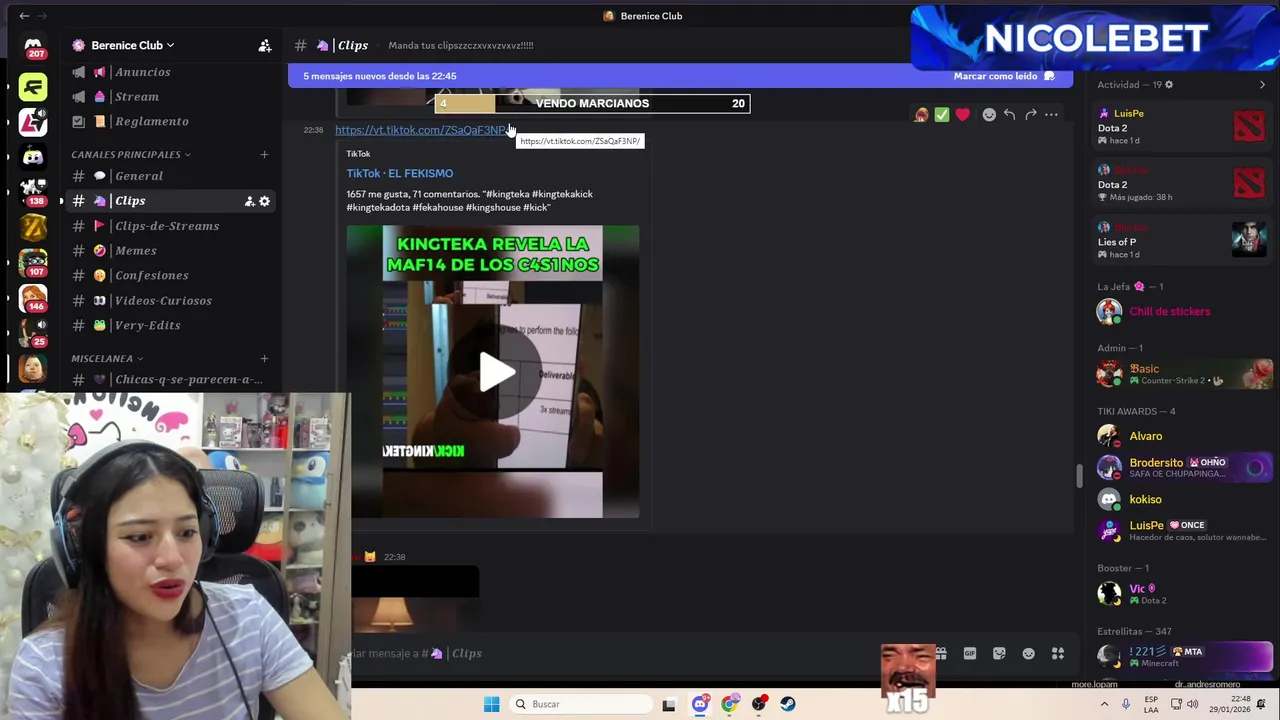The width and height of the screenshot is (1280, 720).
Task: Open Task View on the taskbar
Action: (669, 704)
